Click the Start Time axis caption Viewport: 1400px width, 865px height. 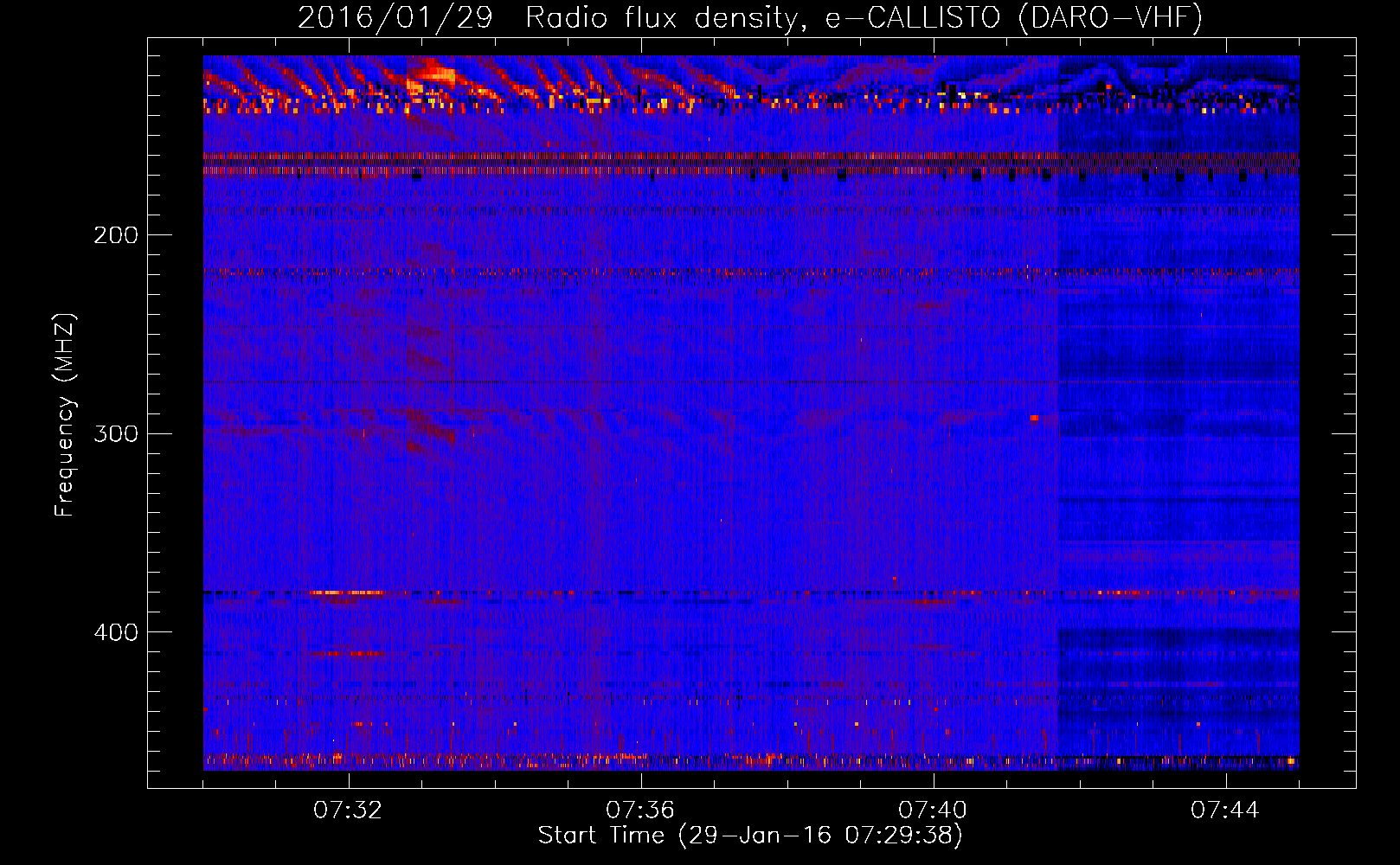(x=750, y=836)
